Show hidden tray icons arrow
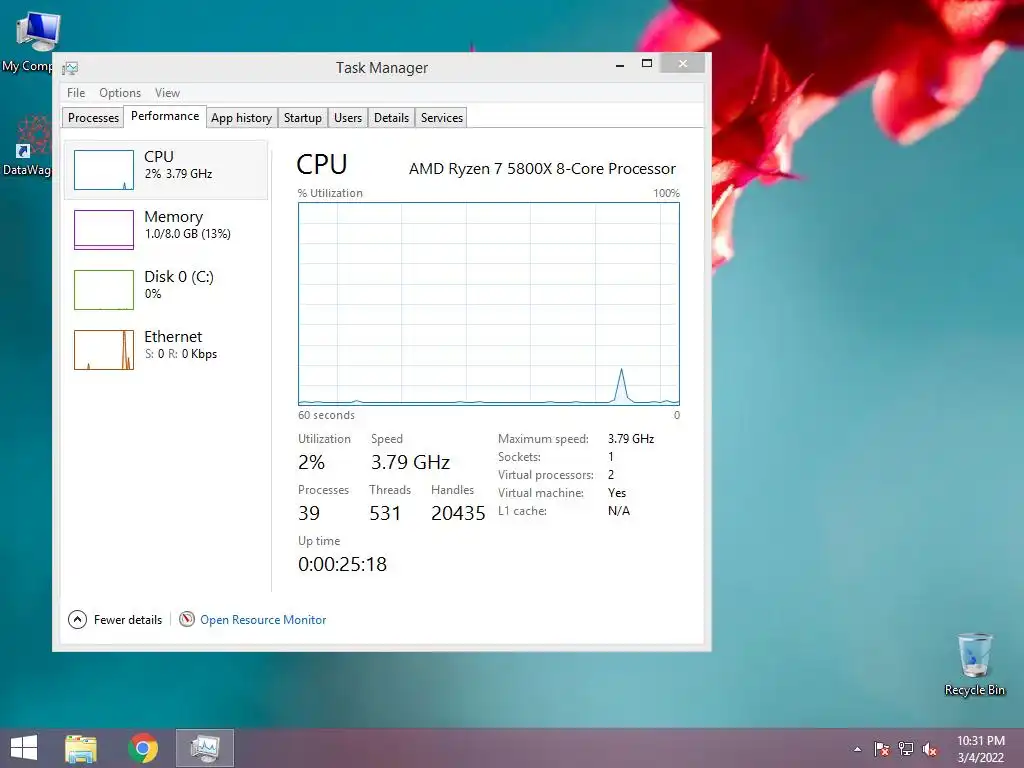 coord(857,750)
